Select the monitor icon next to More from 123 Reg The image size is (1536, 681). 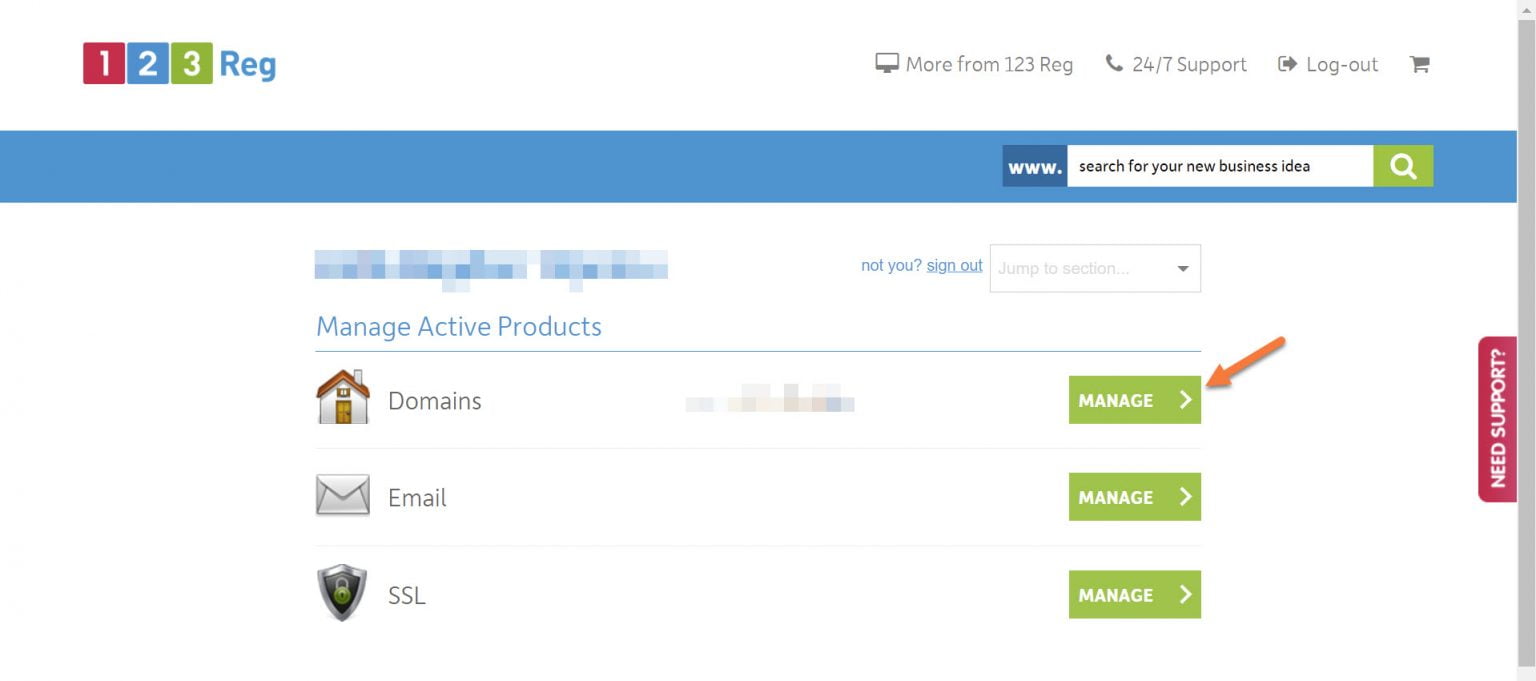click(886, 62)
